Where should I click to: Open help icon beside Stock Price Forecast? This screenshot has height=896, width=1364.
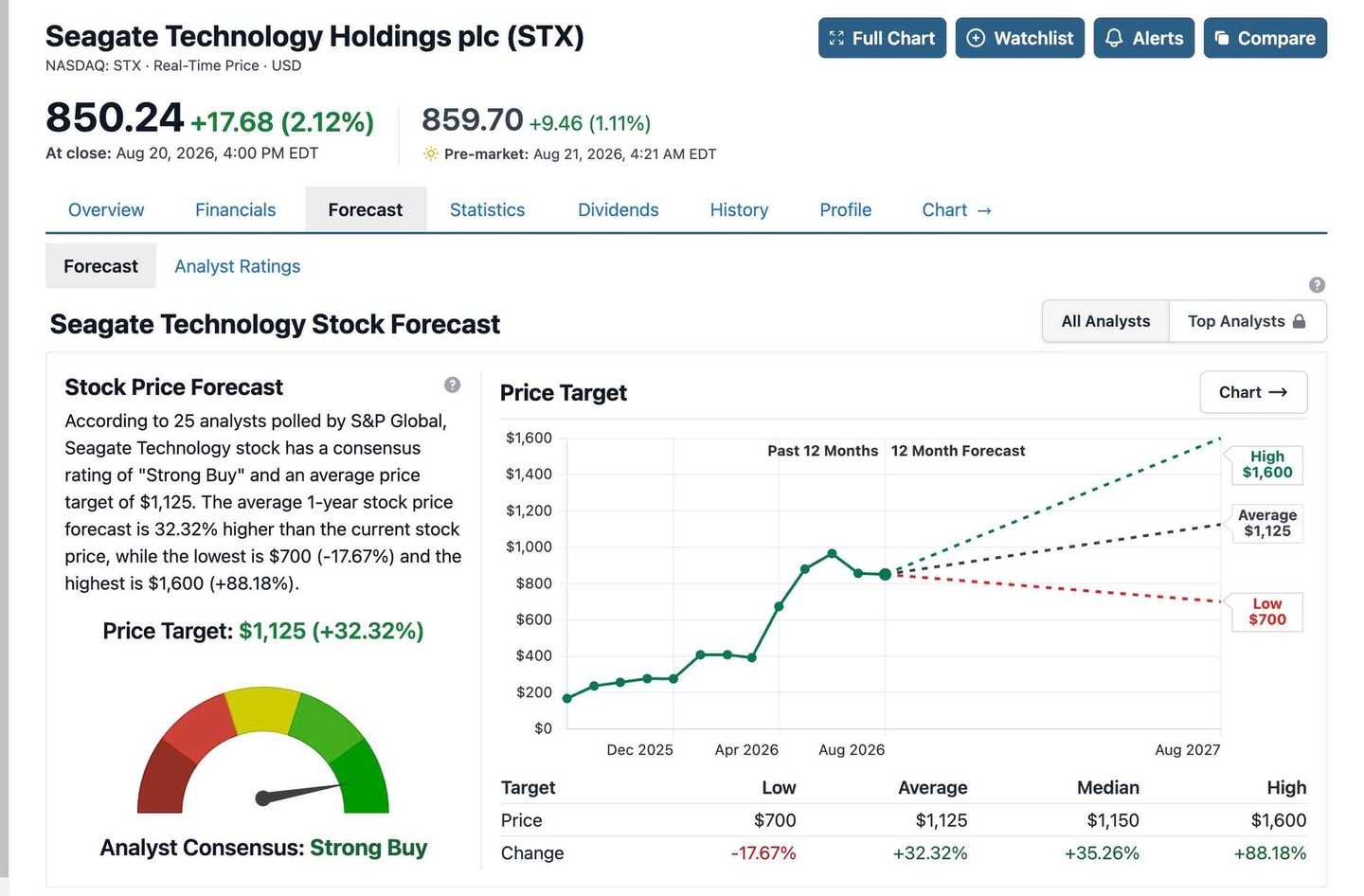tap(452, 385)
